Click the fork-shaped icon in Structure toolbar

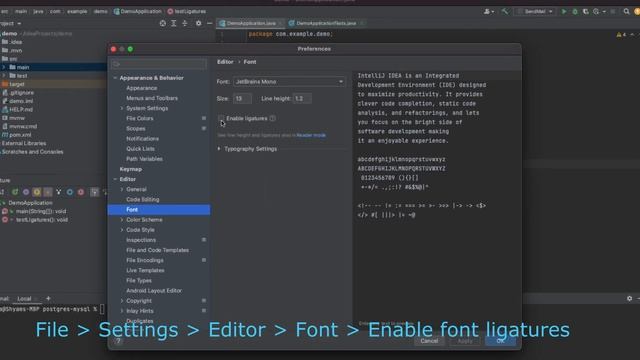coord(59,192)
